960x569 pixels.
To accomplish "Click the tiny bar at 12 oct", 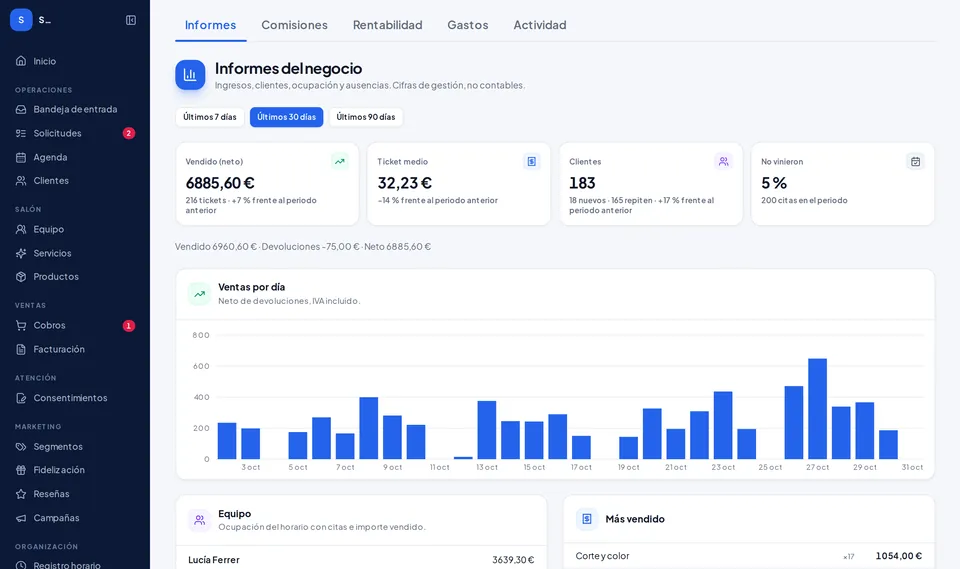I will click(x=463, y=458).
